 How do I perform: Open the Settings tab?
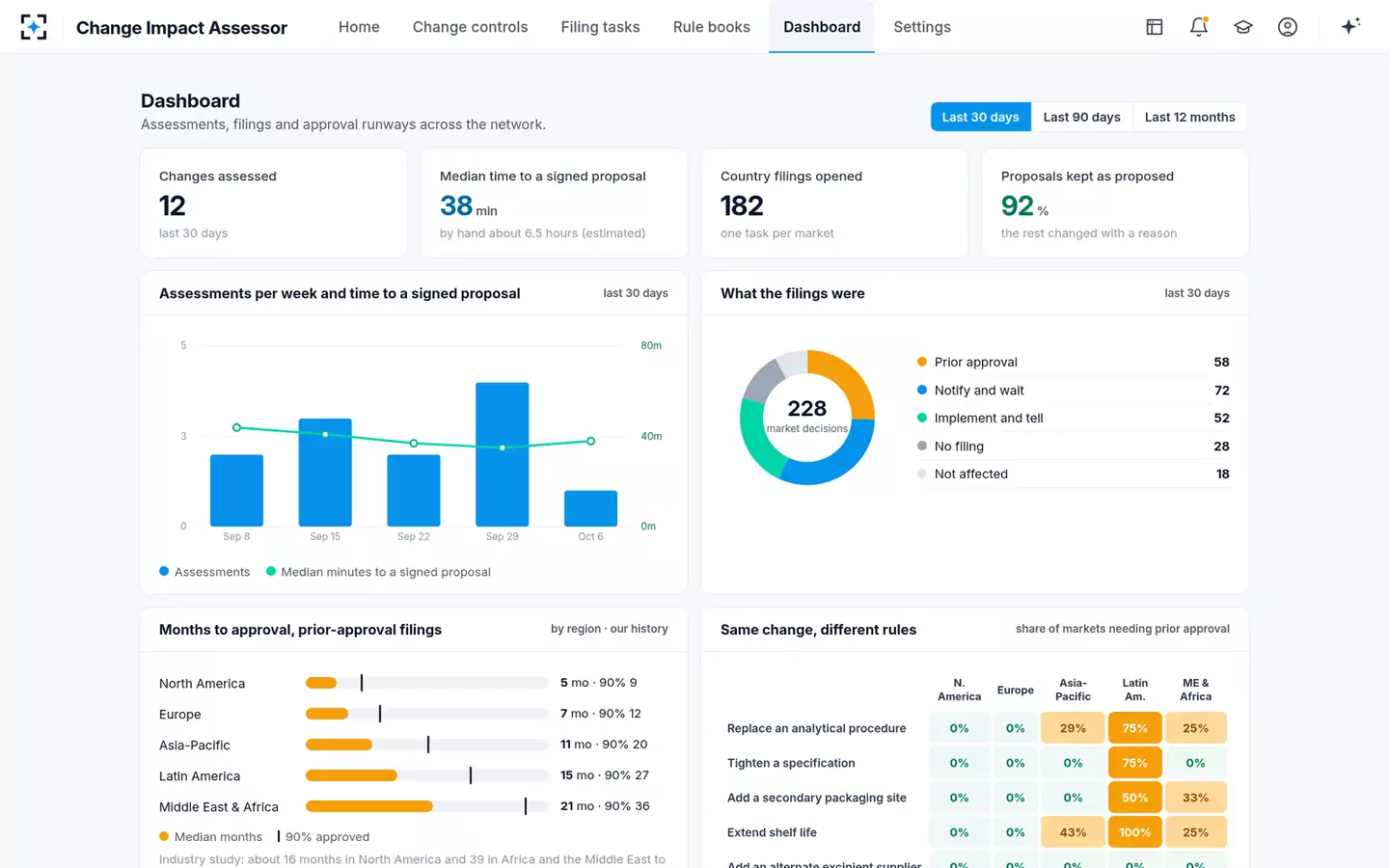coord(922,27)
